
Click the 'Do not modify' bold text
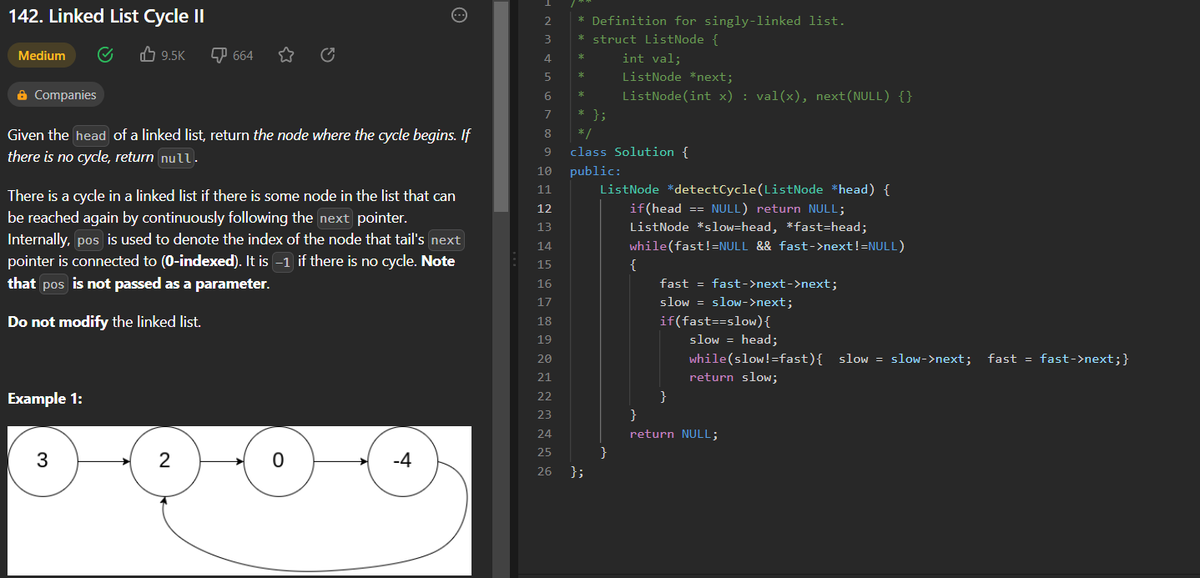point(58,322)
